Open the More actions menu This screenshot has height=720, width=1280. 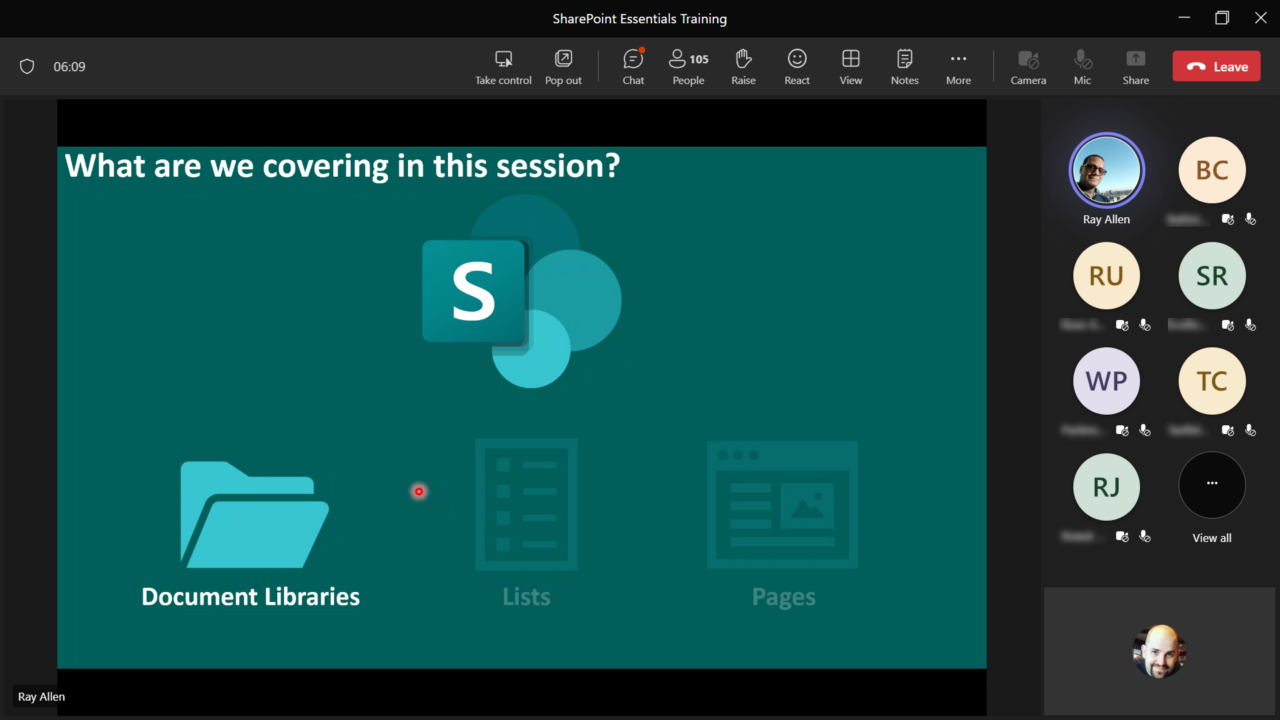958,66
